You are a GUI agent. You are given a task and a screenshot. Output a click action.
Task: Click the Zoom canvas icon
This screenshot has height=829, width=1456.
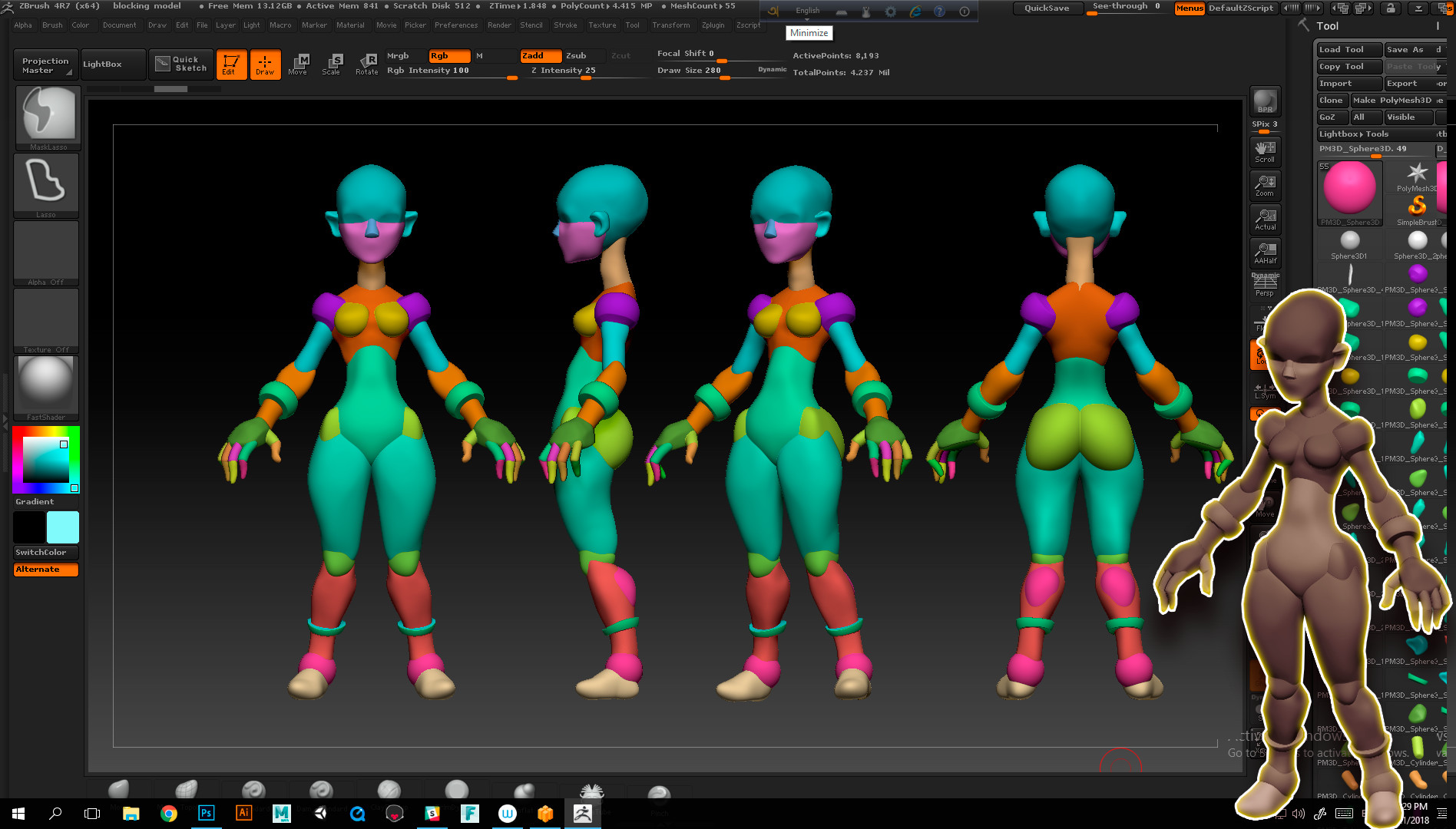coord(1265,185)
